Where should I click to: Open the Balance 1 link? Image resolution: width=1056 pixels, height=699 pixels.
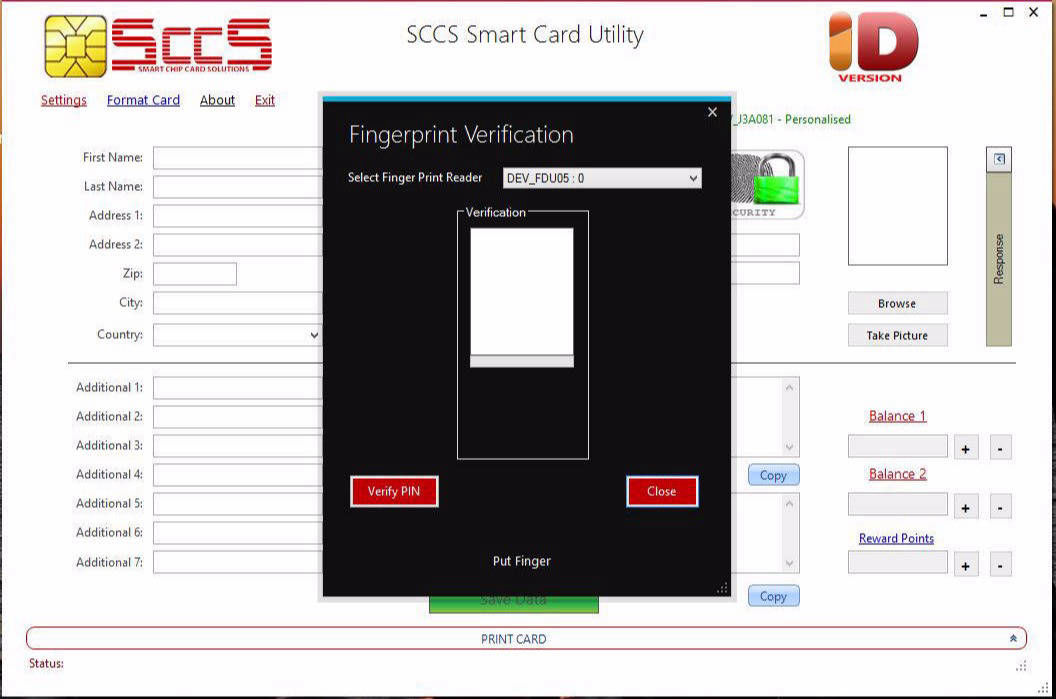tap(897, 416)
